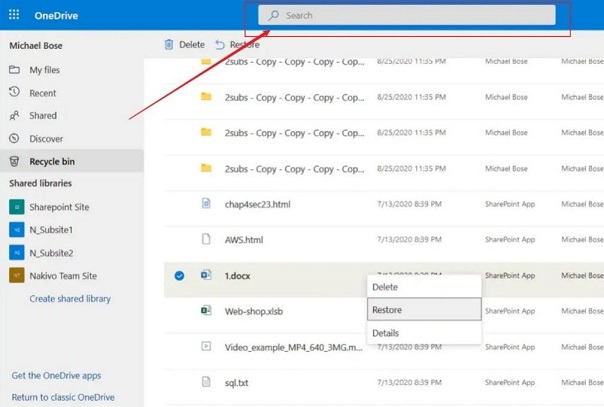Open the app launcher grid icon

click(14, 15)
